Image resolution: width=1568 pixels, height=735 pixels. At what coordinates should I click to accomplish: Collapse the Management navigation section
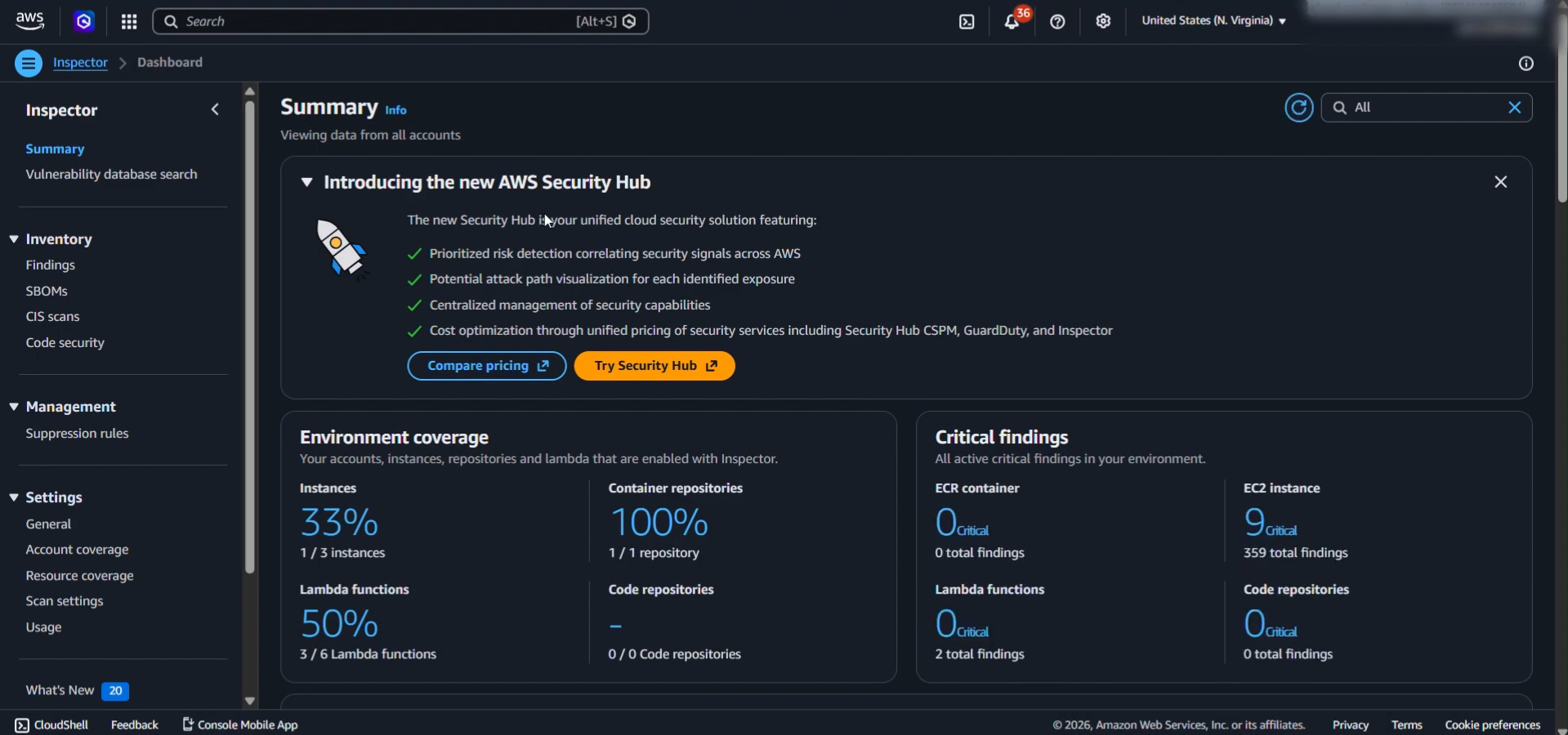click(x=14, y=407)
